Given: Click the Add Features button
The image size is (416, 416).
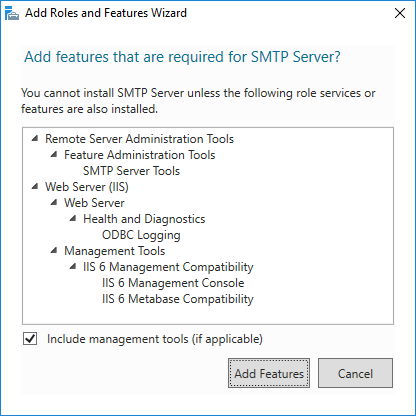Looking at the screenshot, I should (x=269, y=373).
